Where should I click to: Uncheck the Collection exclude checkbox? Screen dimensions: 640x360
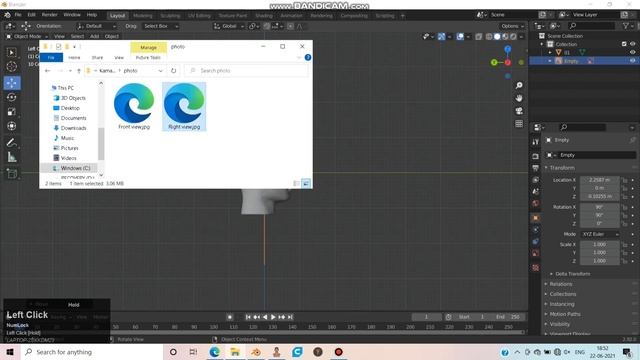point(624,44)
